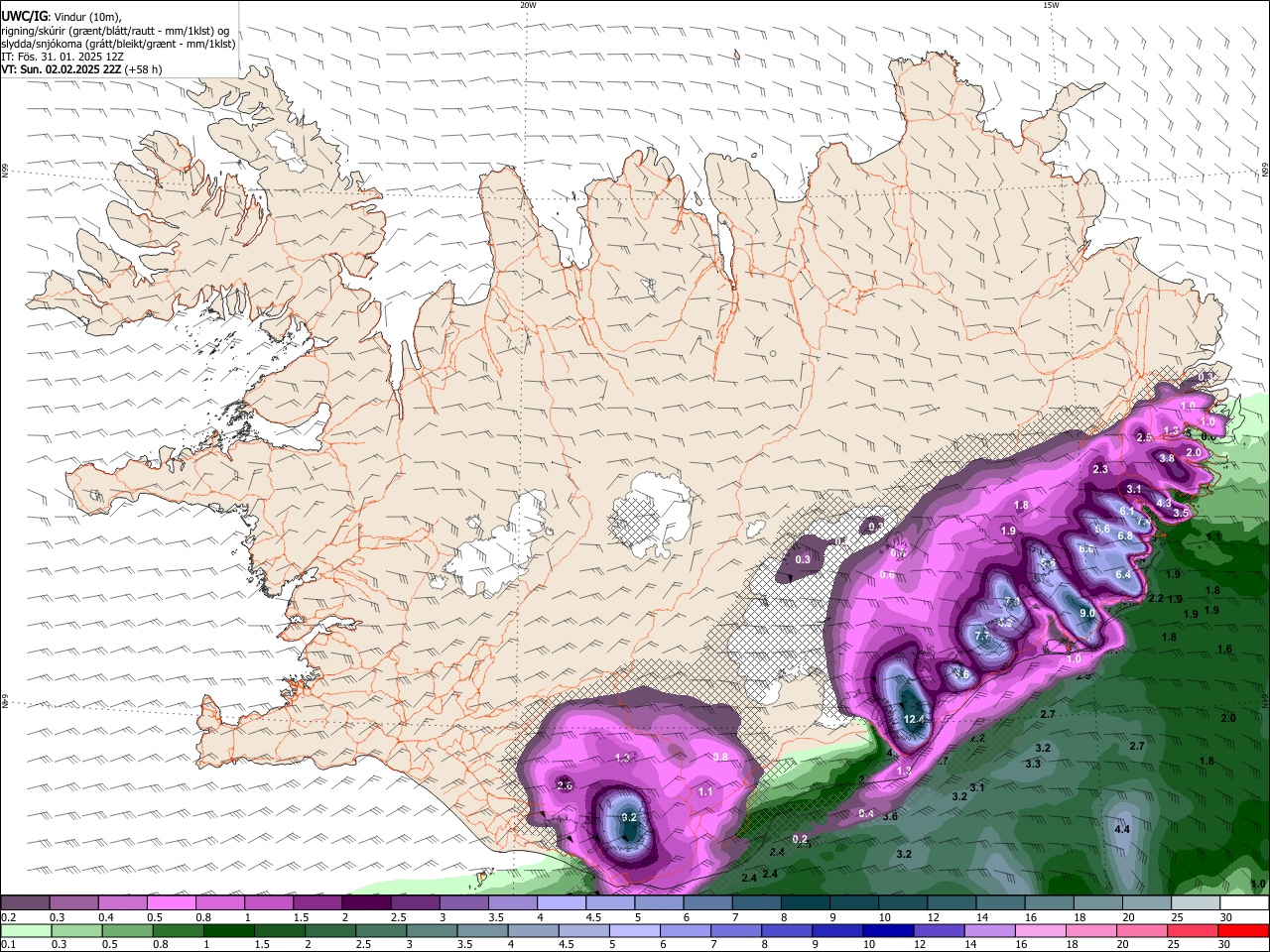The image size is (1270, 952).
Task: Click the '20W' longitude label
Action: coord(528,5)
